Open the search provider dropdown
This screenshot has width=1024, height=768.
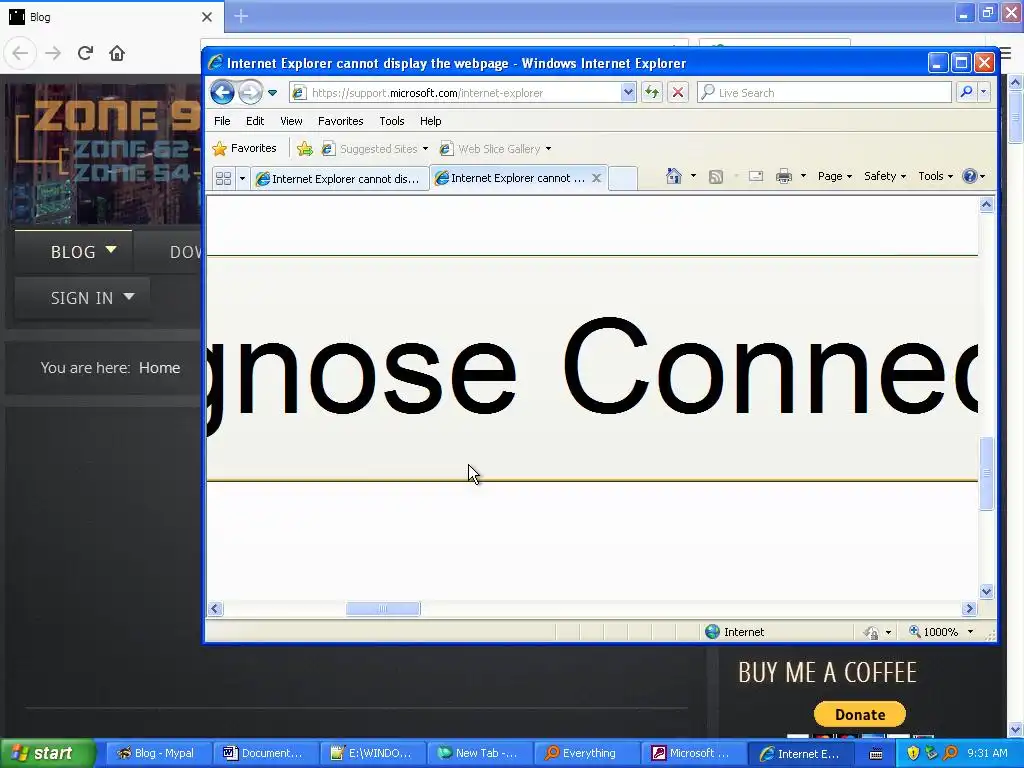pos(984,93)
